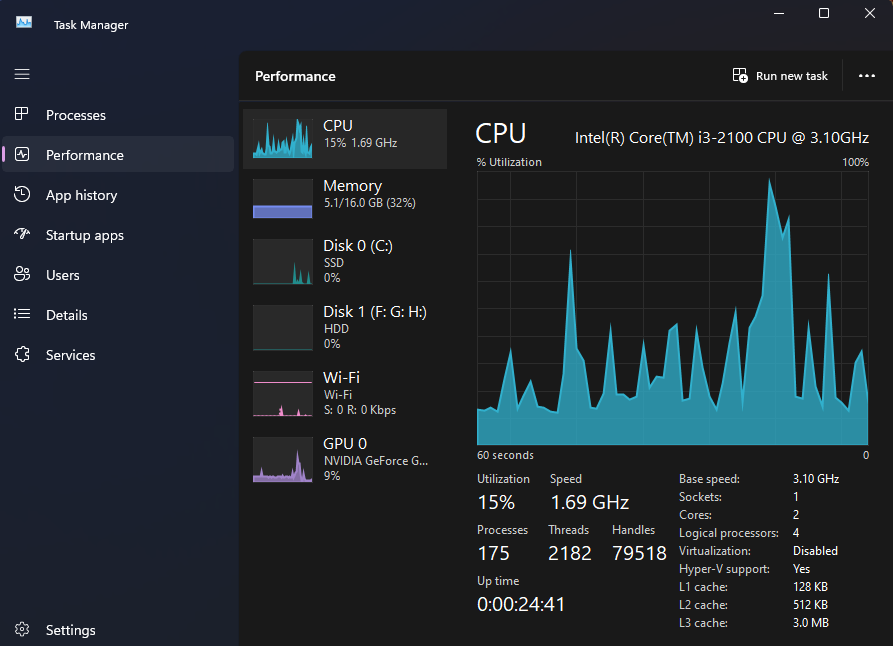
Task: Open Settings label in the sidebar
Action: [71, 630]
